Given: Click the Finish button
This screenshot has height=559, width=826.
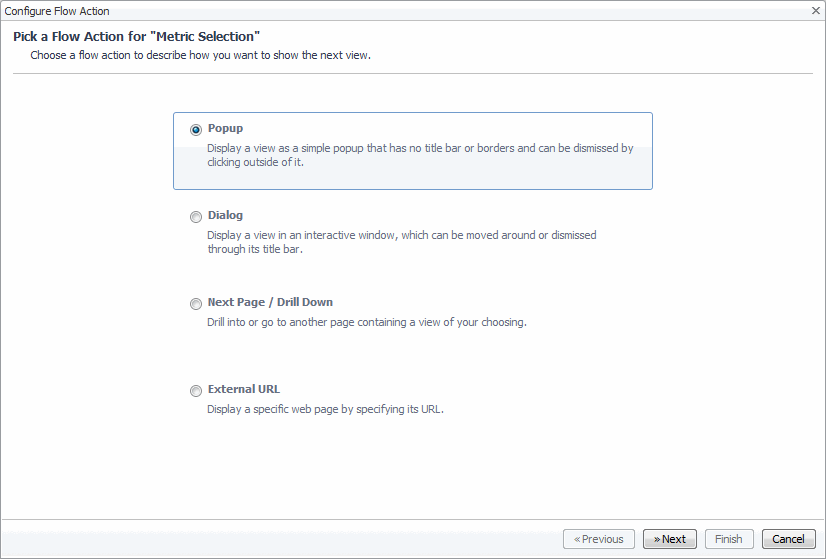Looking at the screenshot, I should click(729, 539).
